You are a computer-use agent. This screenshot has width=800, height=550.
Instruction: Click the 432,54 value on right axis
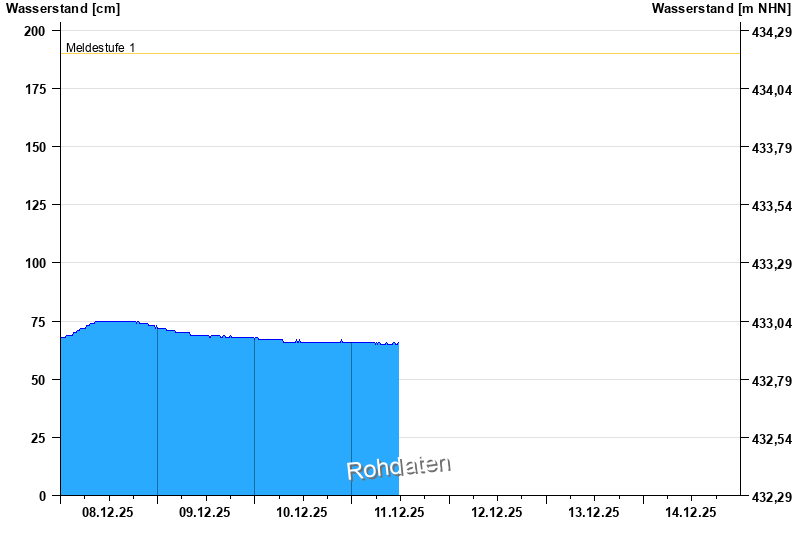point(772,439)
